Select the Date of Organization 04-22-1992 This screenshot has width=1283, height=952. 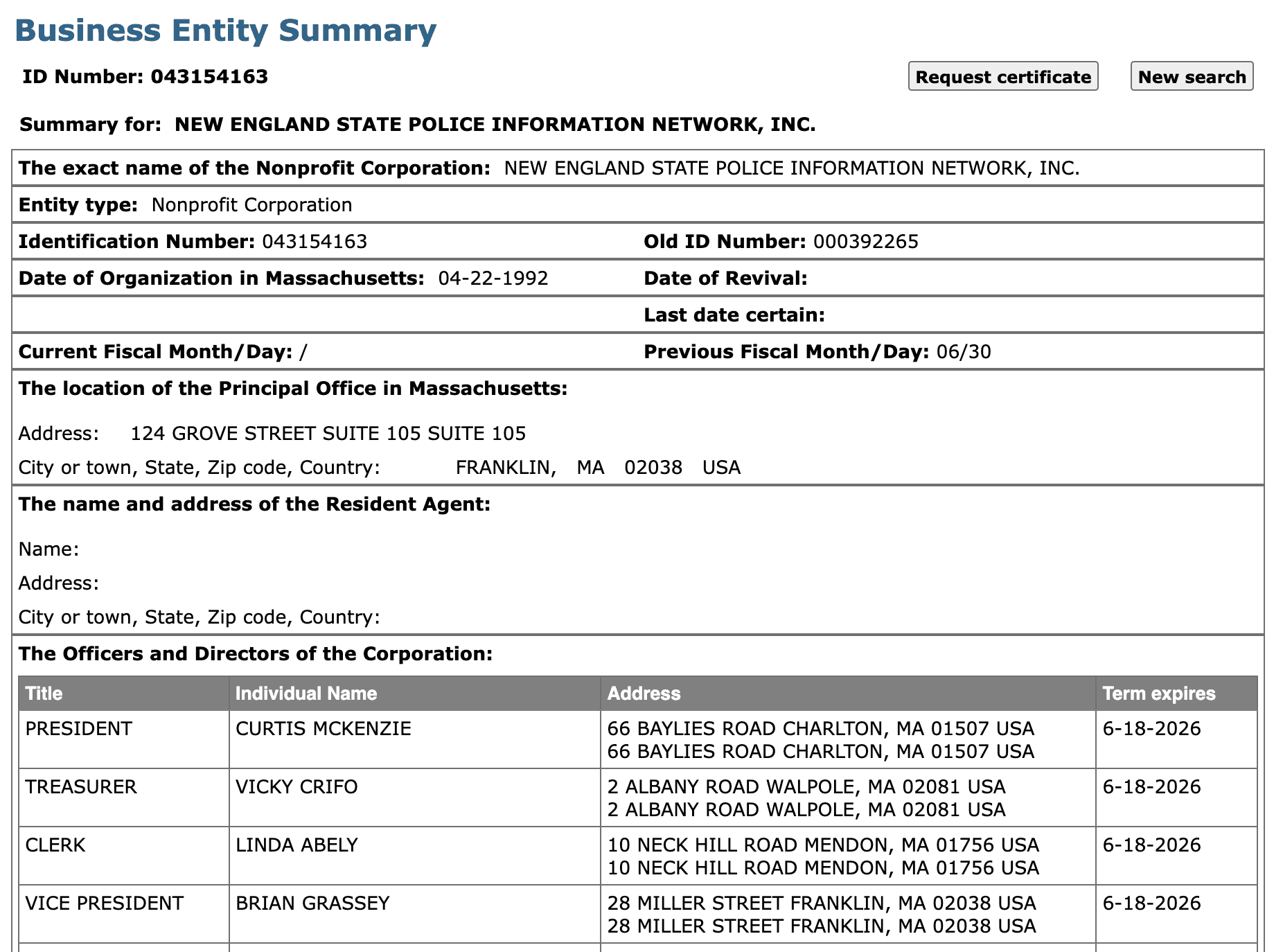(x=493, y=278)
